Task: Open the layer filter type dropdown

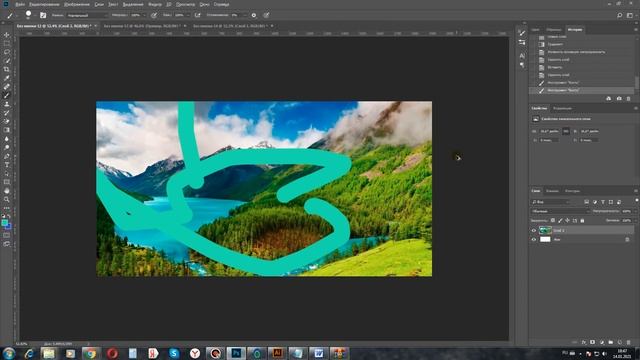Action: tap(552, 202)
